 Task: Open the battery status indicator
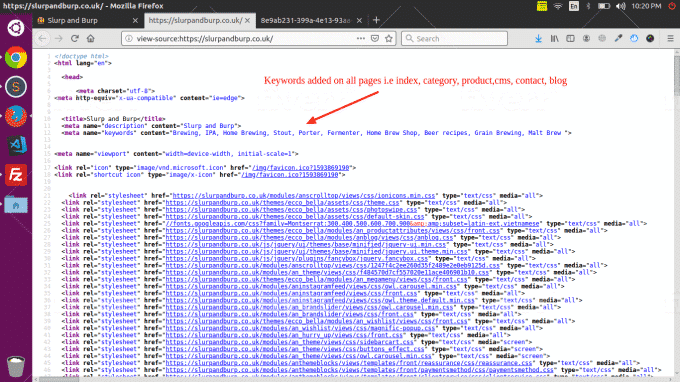pyautogui.click(x=604, y=6)
